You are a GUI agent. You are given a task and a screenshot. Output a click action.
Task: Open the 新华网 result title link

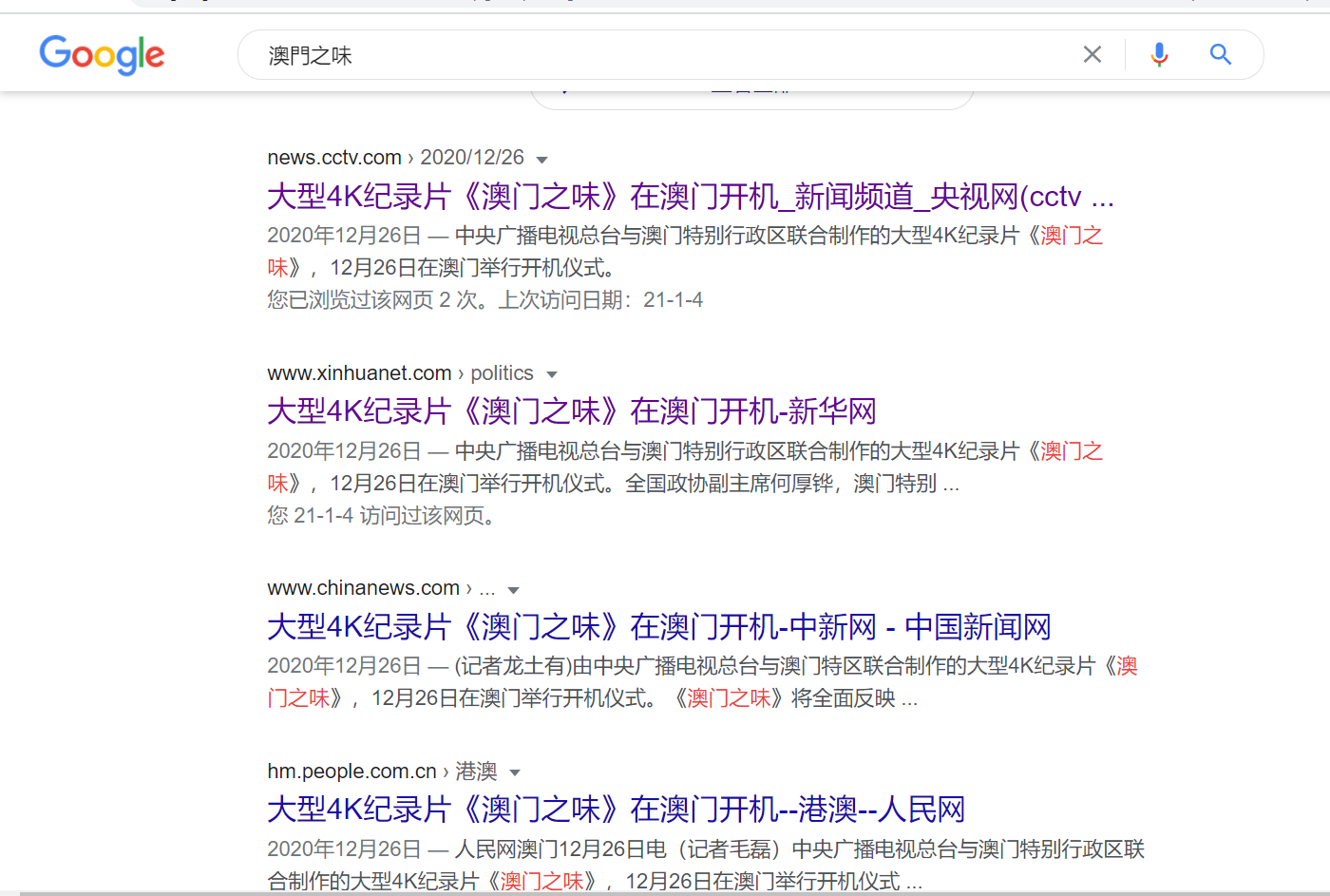[571, 411]
